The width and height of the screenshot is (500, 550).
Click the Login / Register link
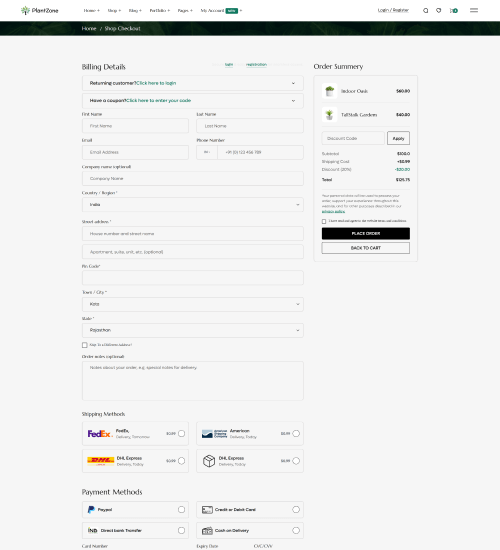pos(393,10)
